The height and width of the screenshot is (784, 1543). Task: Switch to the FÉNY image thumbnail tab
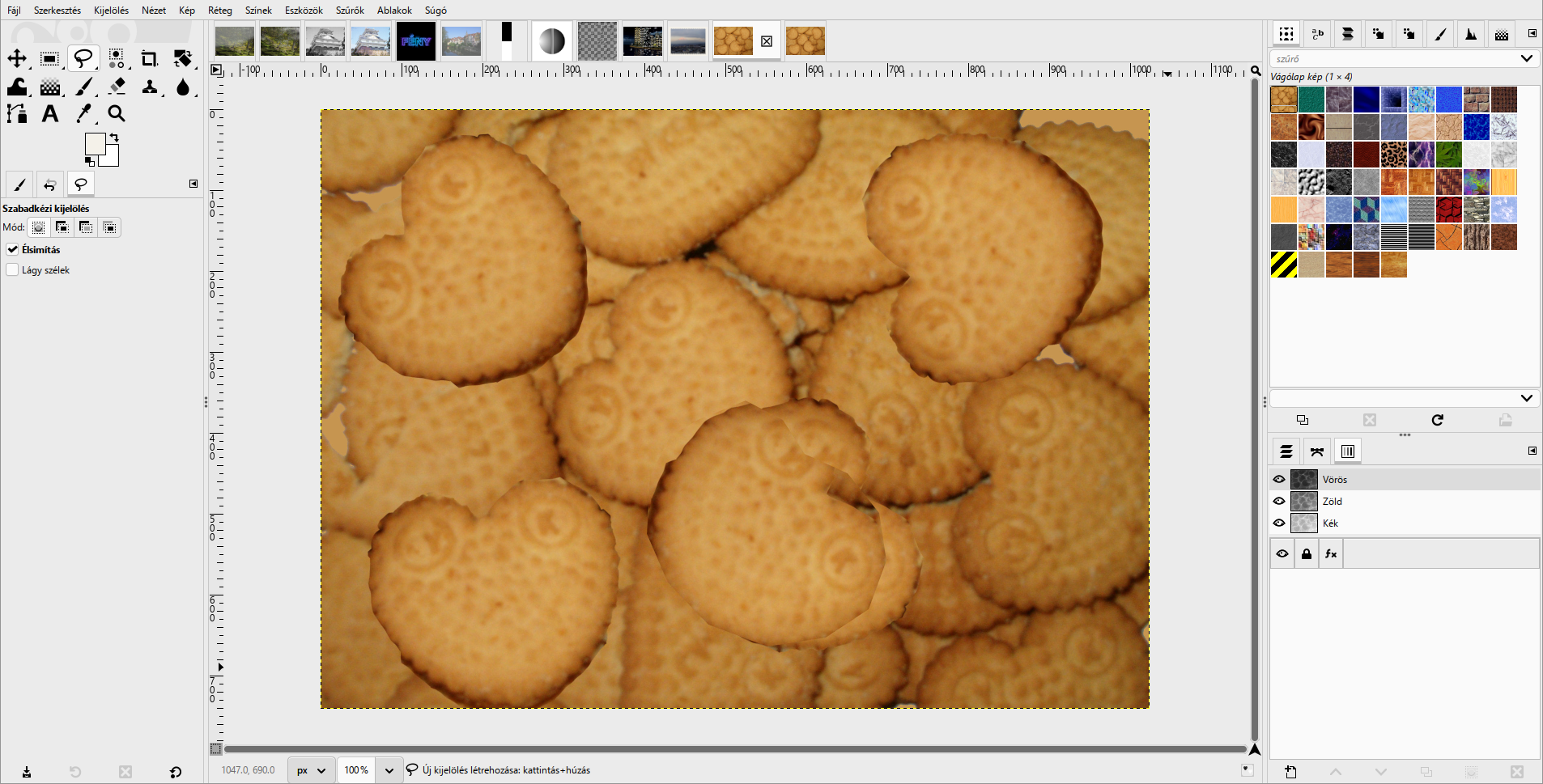[416, 41]
